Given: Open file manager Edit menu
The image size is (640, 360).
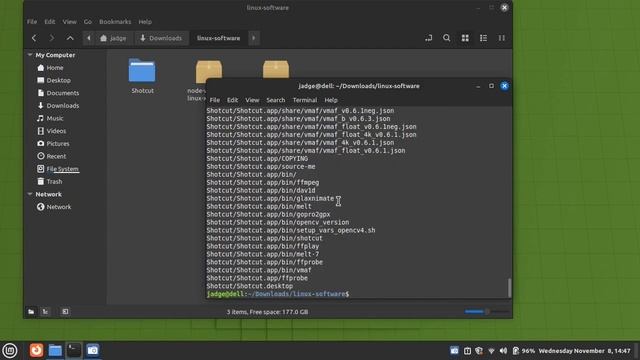Looking at the screenshot, I should tap(50, 22).
